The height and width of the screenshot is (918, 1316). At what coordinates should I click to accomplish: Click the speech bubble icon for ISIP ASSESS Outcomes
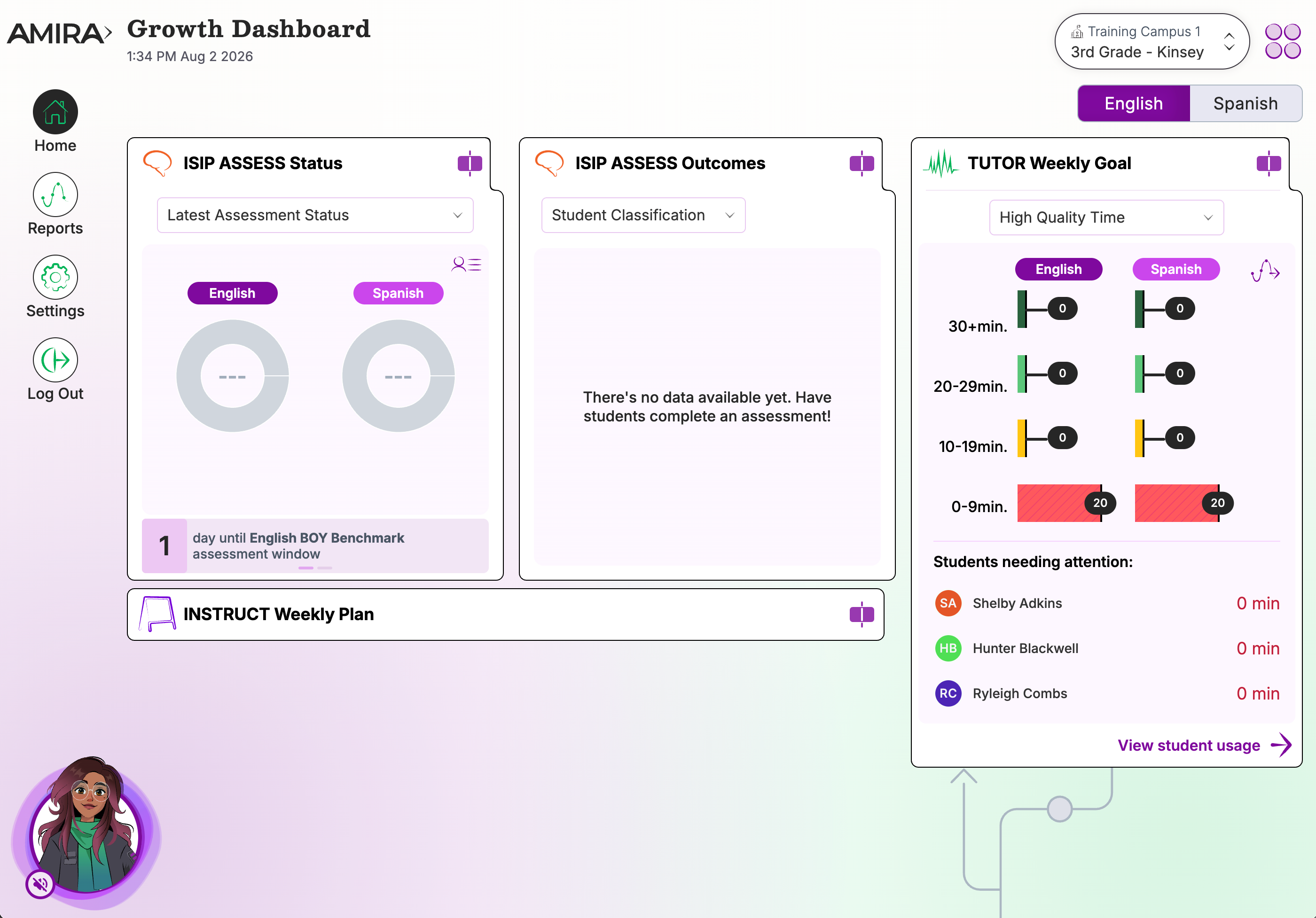(x=549, y=163)
